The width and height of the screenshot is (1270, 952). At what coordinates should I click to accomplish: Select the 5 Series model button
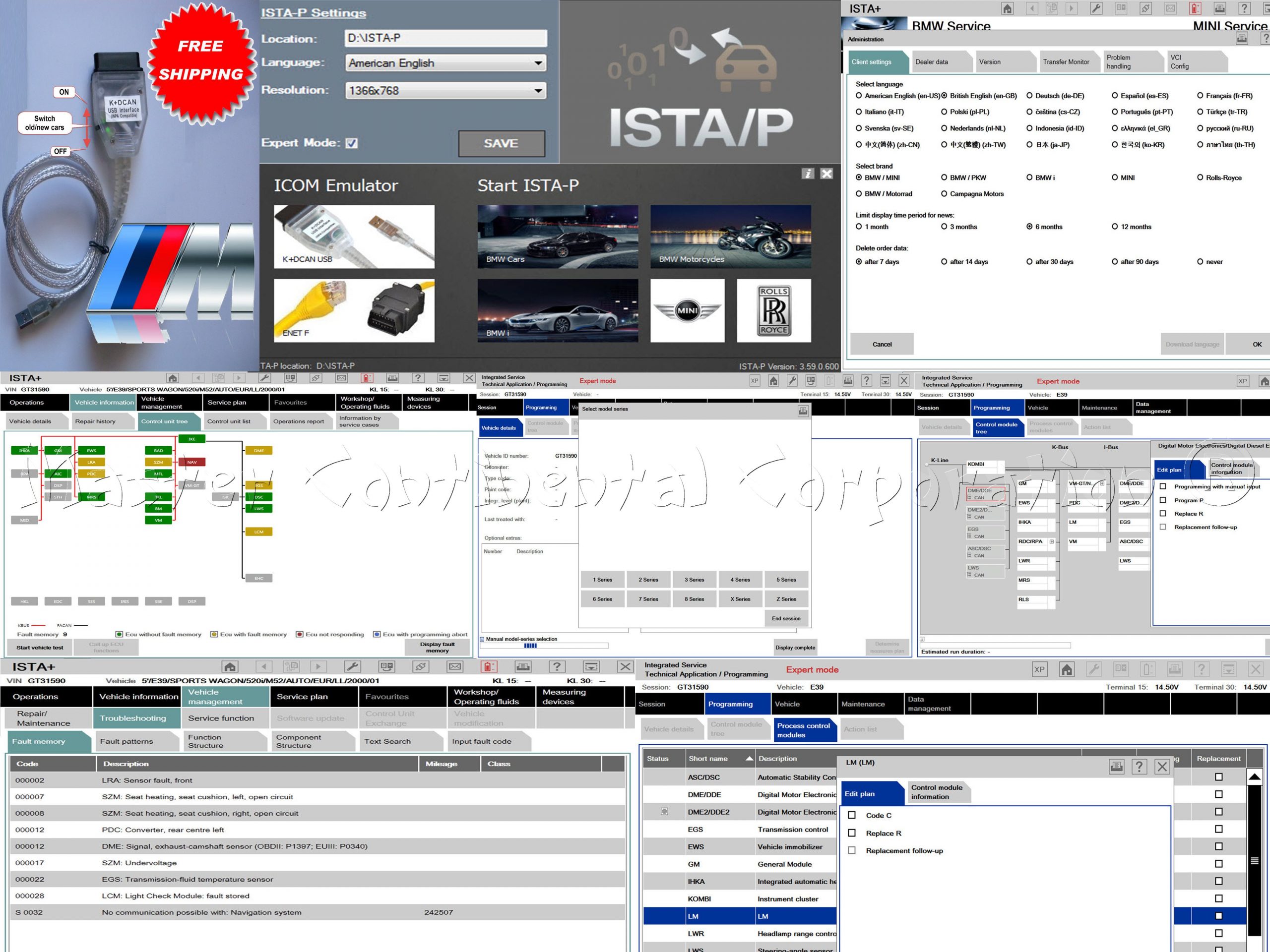pos(787,580)
